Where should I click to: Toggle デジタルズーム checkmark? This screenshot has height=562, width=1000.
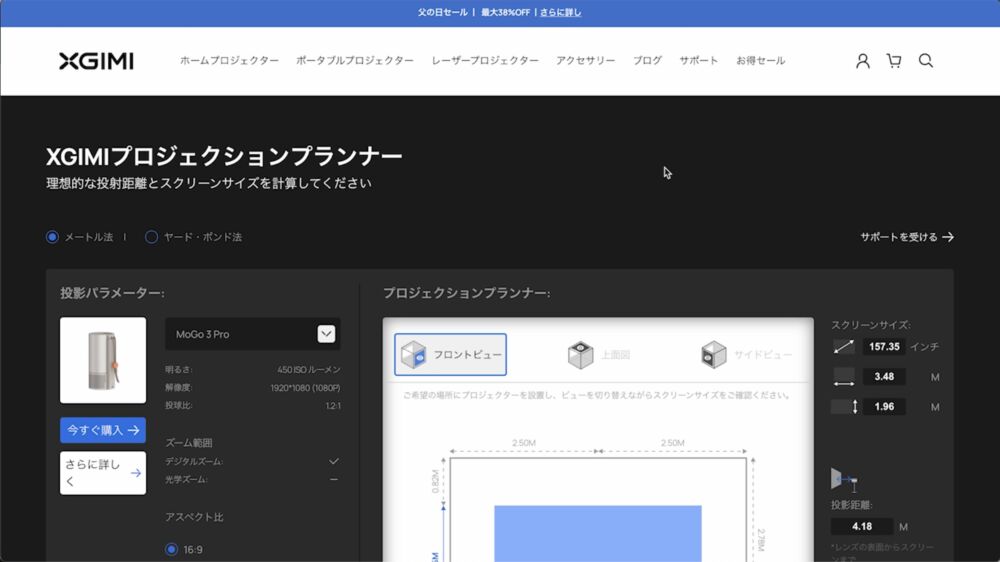coord(334,461)
